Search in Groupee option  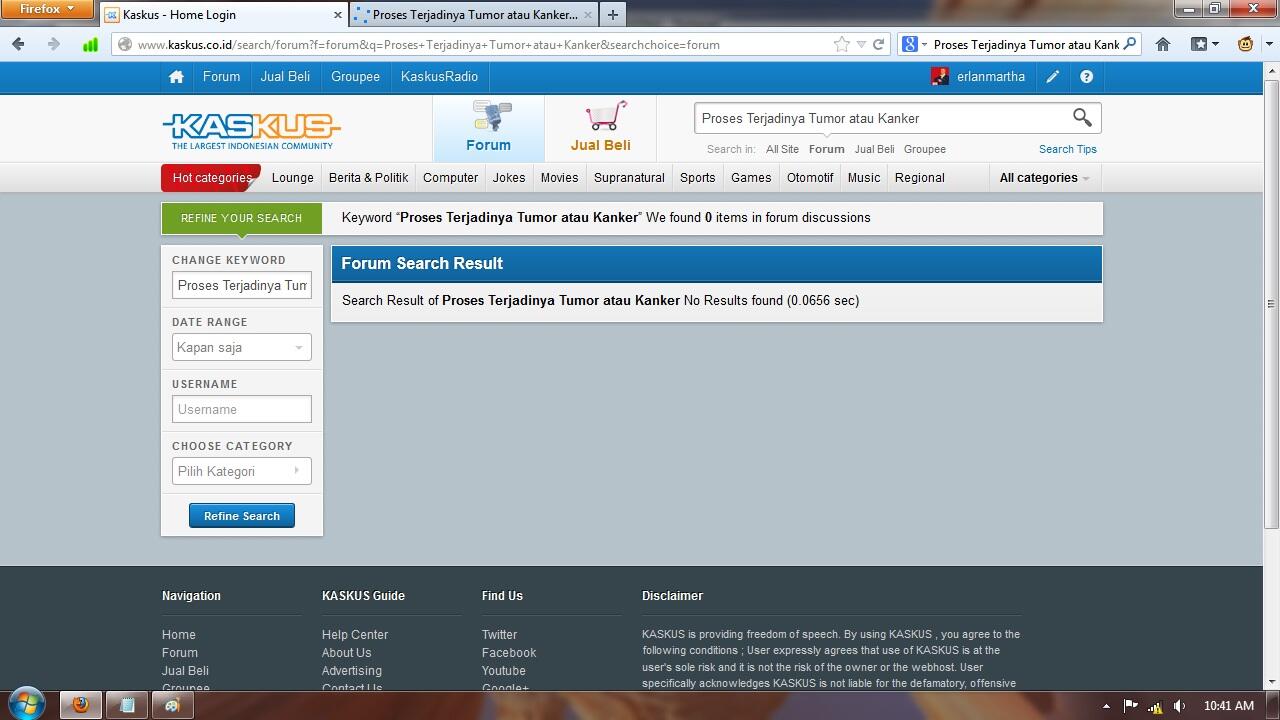[x=925, y=149]
